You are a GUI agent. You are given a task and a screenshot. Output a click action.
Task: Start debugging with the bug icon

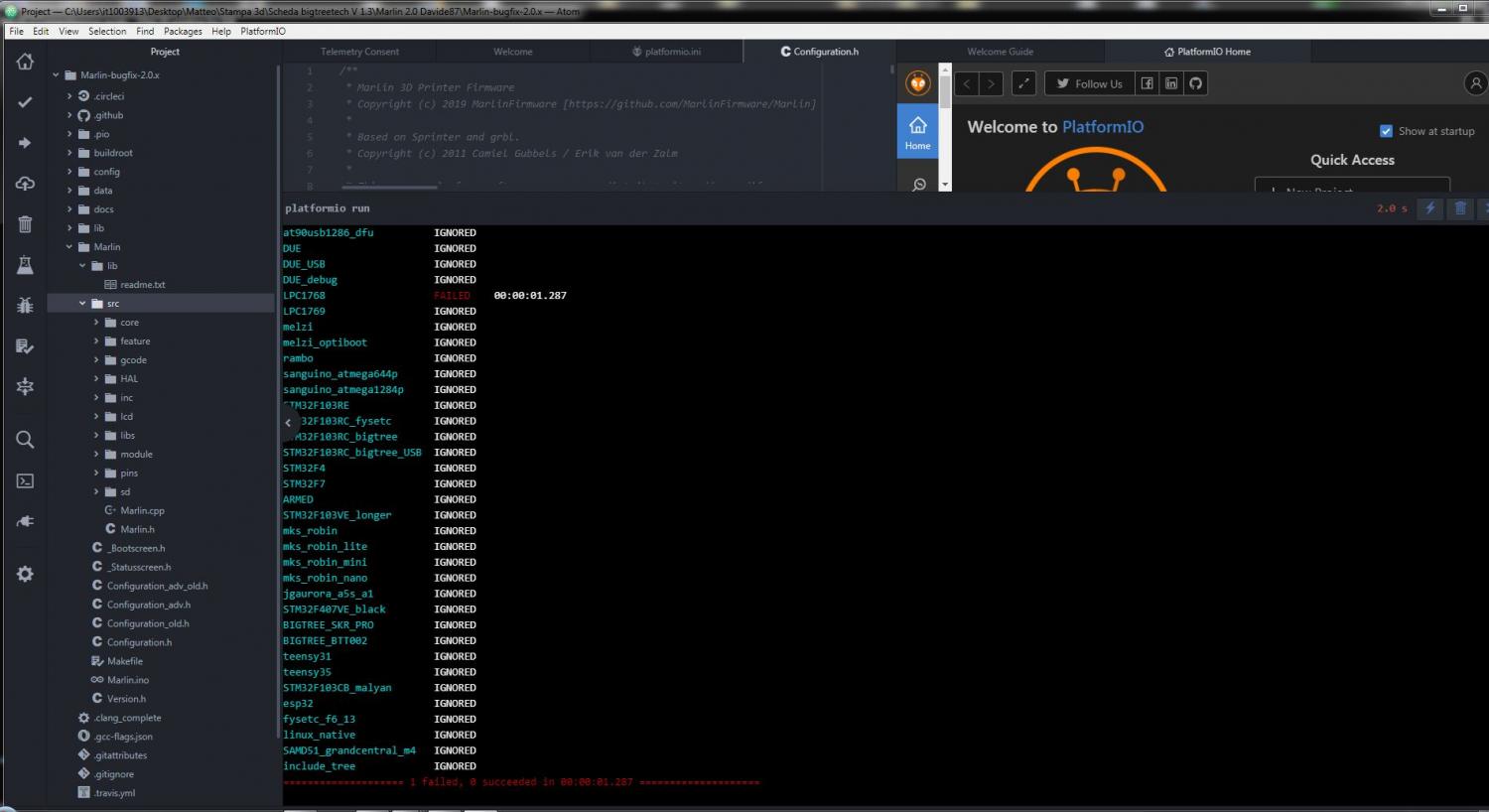25,306
